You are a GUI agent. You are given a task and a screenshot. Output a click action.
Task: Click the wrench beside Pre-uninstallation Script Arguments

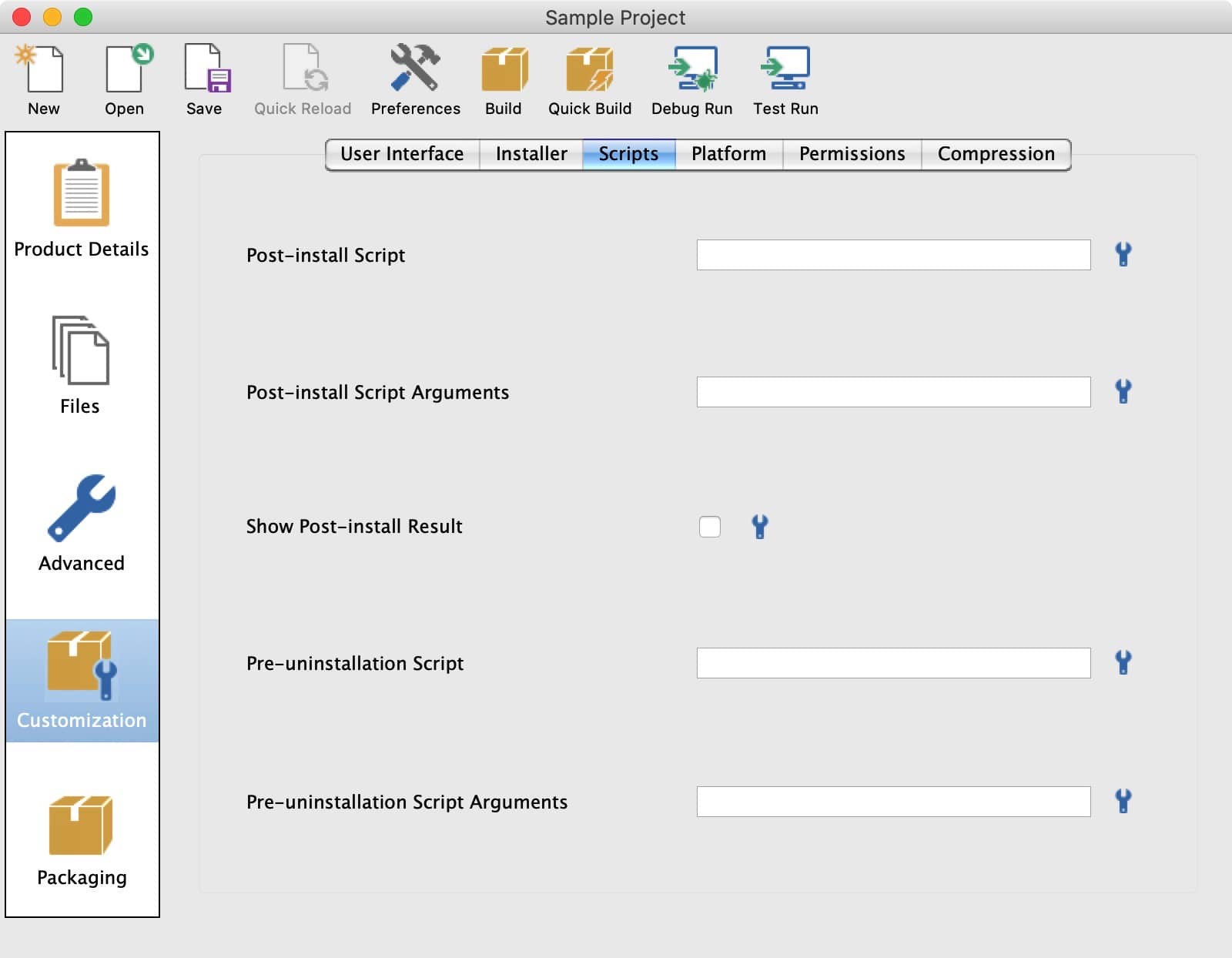point(1123,801)
